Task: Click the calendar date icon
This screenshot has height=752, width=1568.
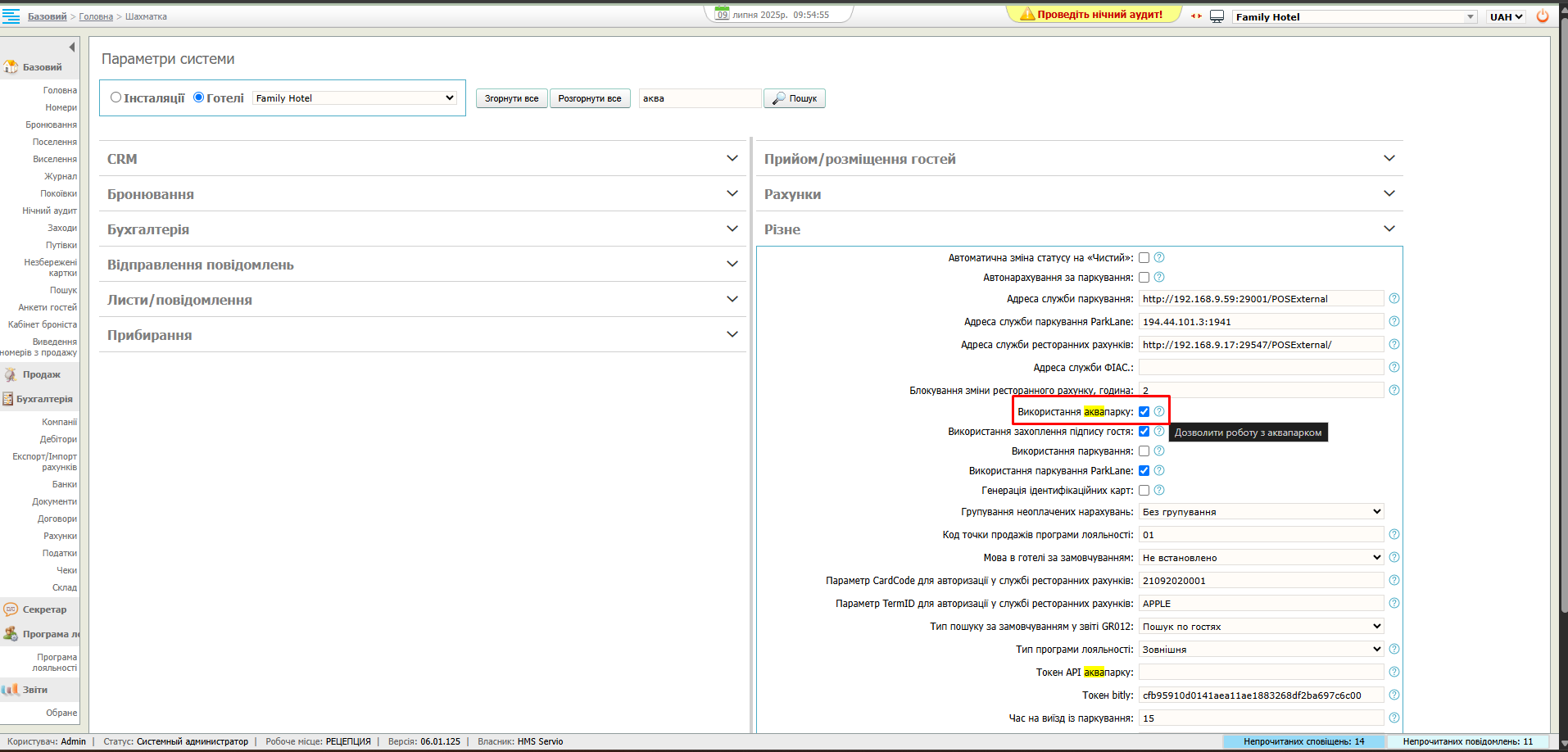Action: [722, 14]
